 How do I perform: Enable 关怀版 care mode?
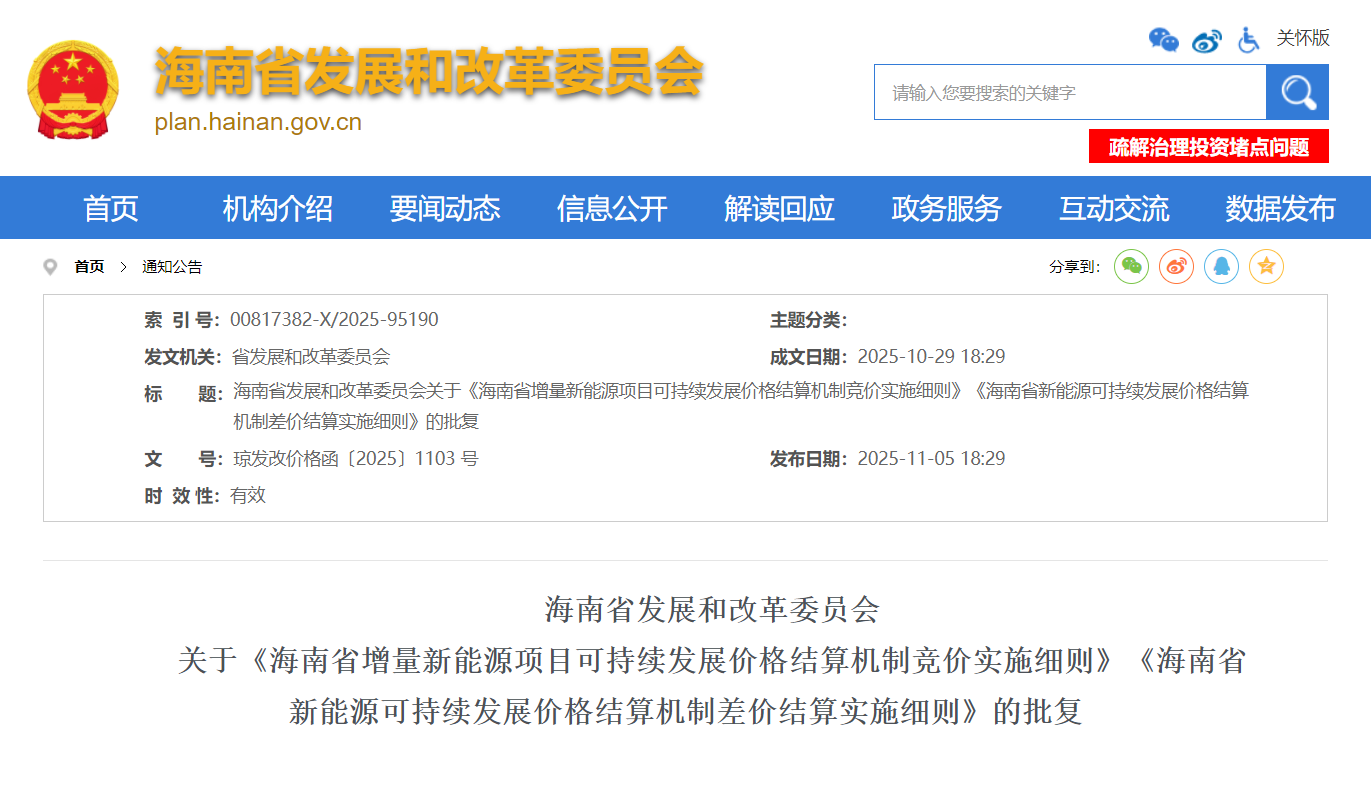tap(1303, 39)
